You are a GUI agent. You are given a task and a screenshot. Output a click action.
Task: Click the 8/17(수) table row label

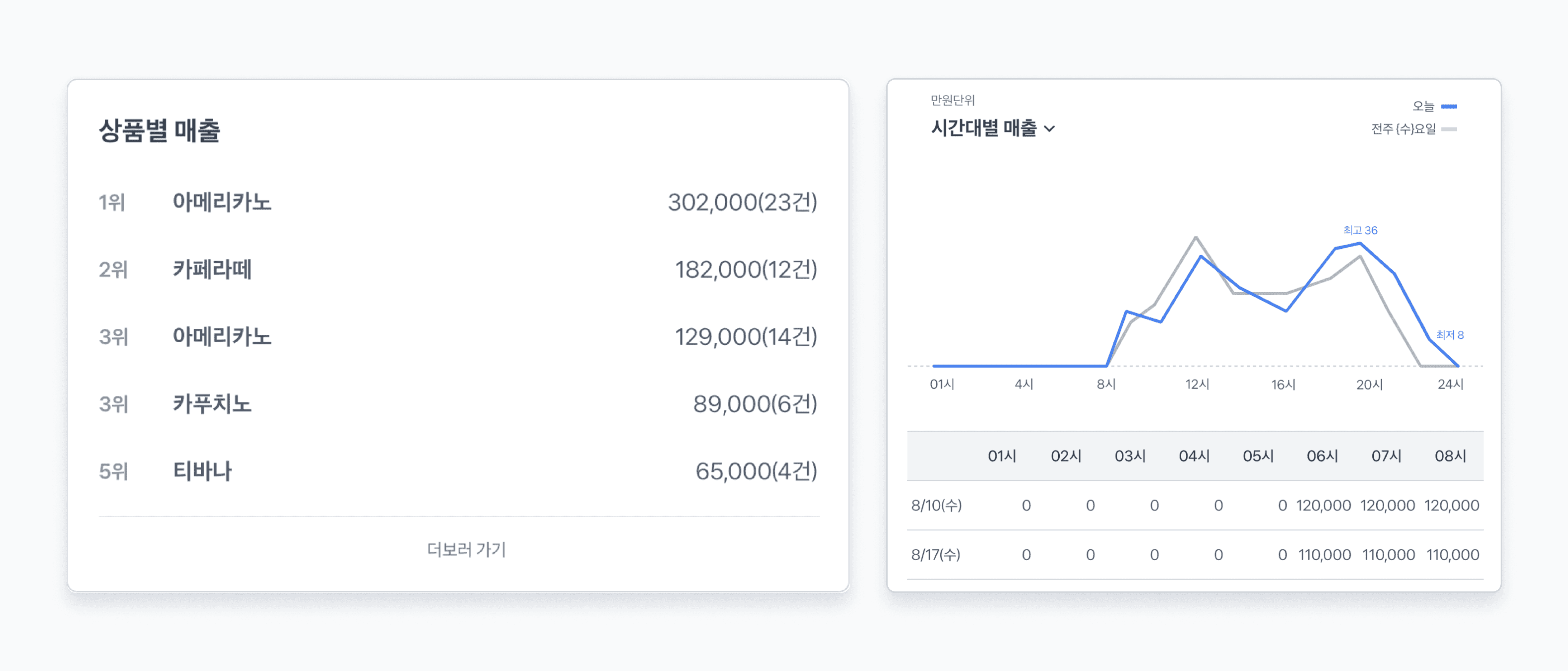pos(936,555)
